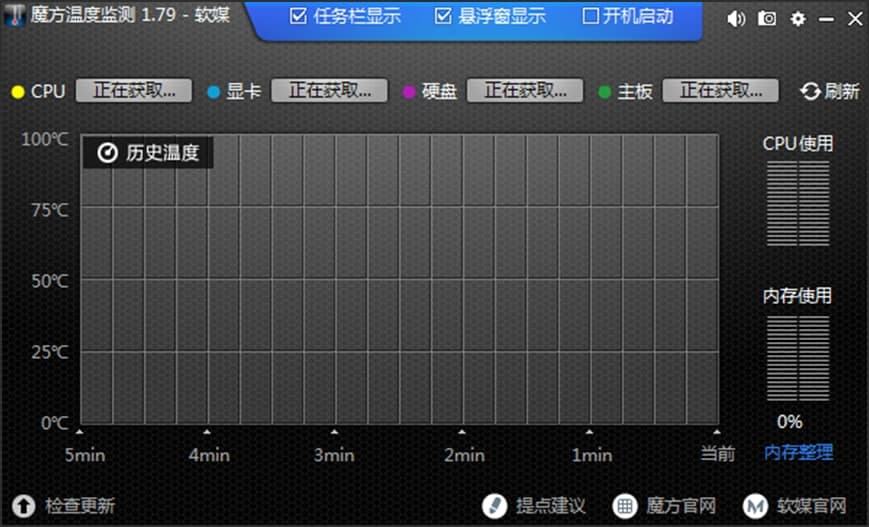This screenshot has width=869, height=527.
Task: Open the 检查更新 link text
Action: (80, 505)
